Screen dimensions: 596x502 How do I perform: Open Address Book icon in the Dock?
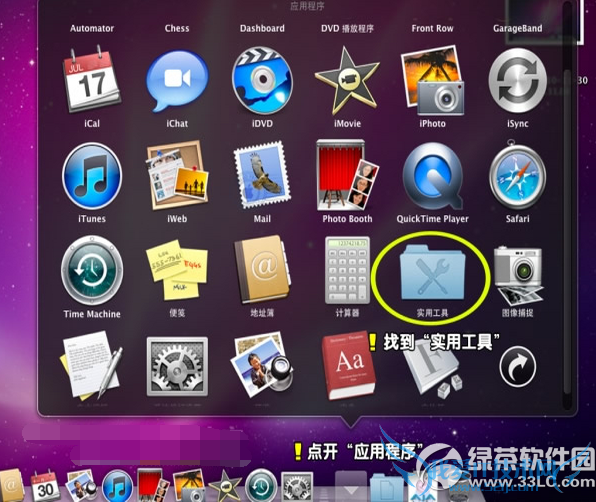click(x=11, y=486)
